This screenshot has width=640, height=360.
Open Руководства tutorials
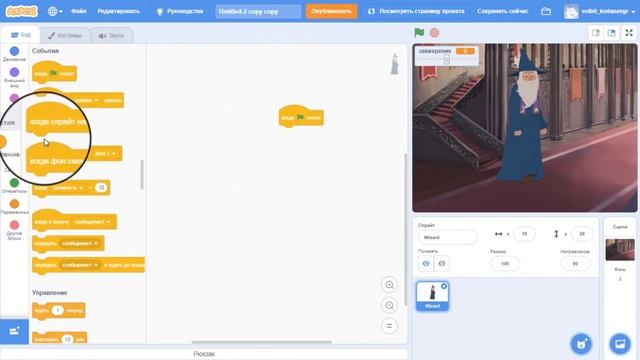(180, 11)
